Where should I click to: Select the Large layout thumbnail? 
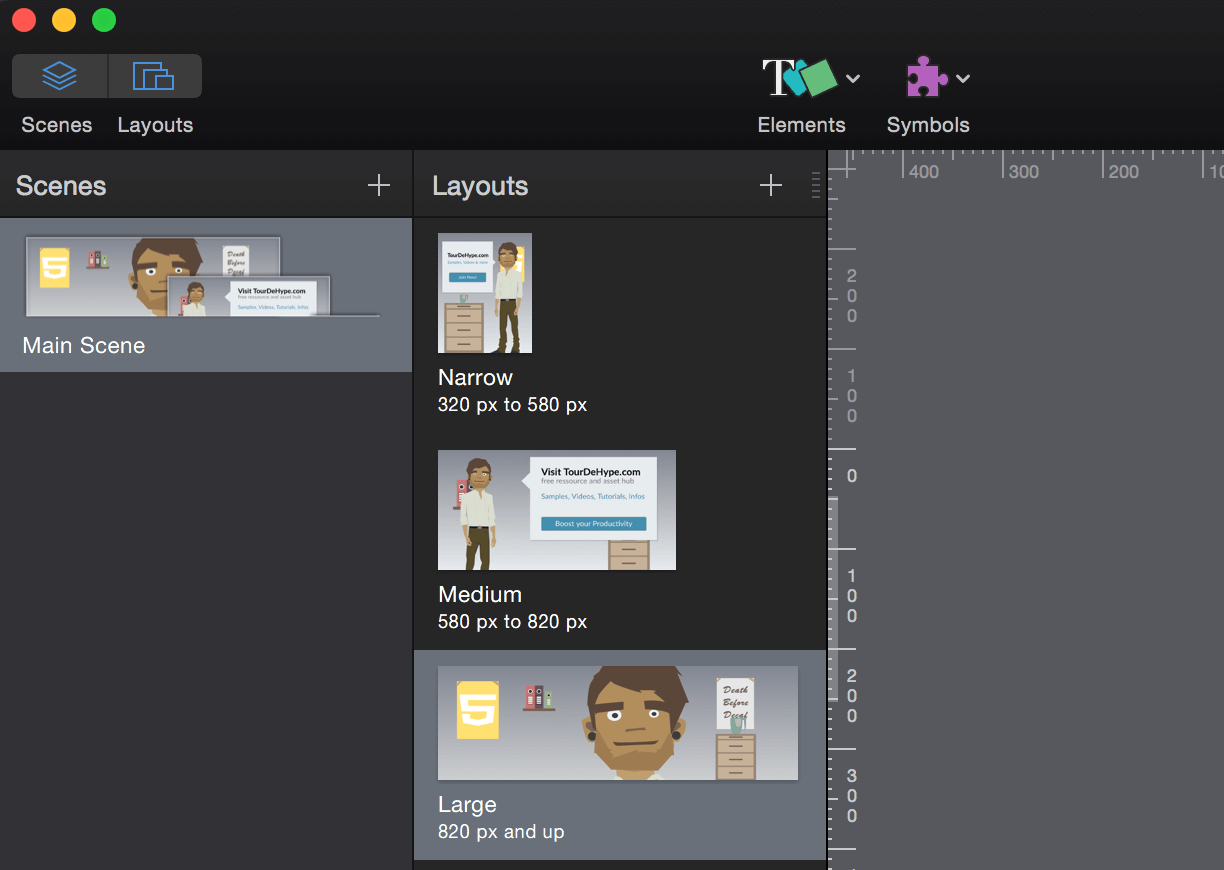pyautogui.click(x=618, y=723)
